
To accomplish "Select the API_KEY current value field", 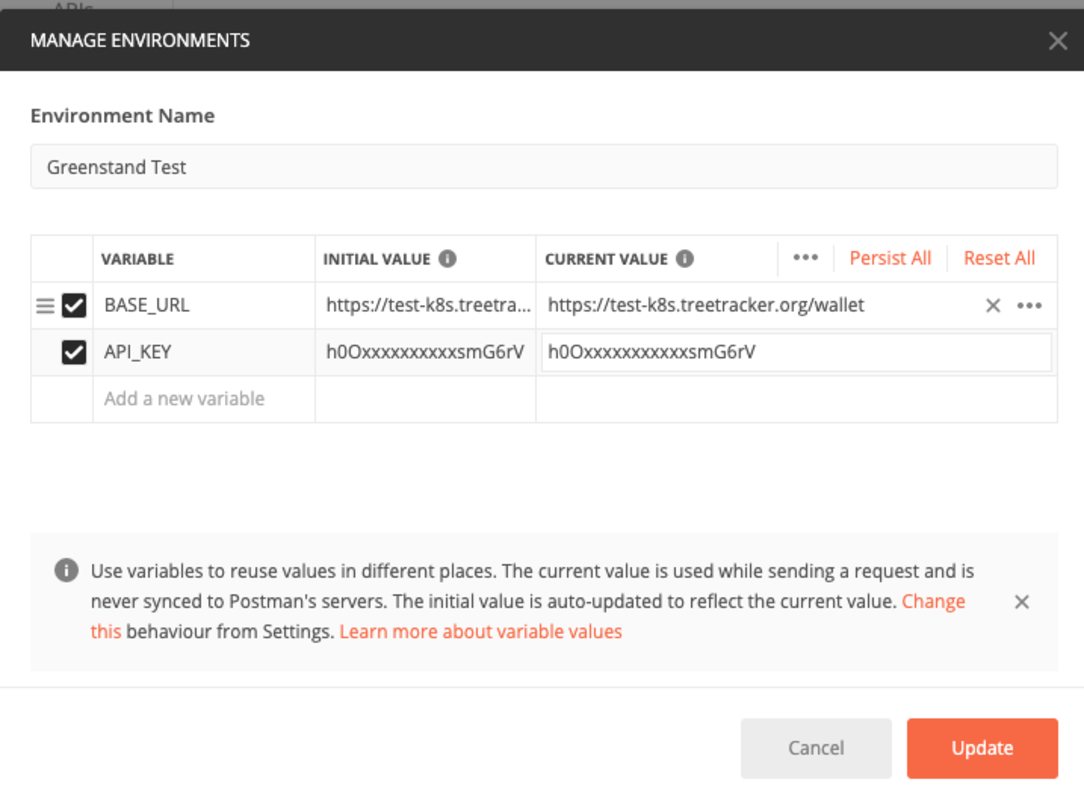I will [796, 353].
